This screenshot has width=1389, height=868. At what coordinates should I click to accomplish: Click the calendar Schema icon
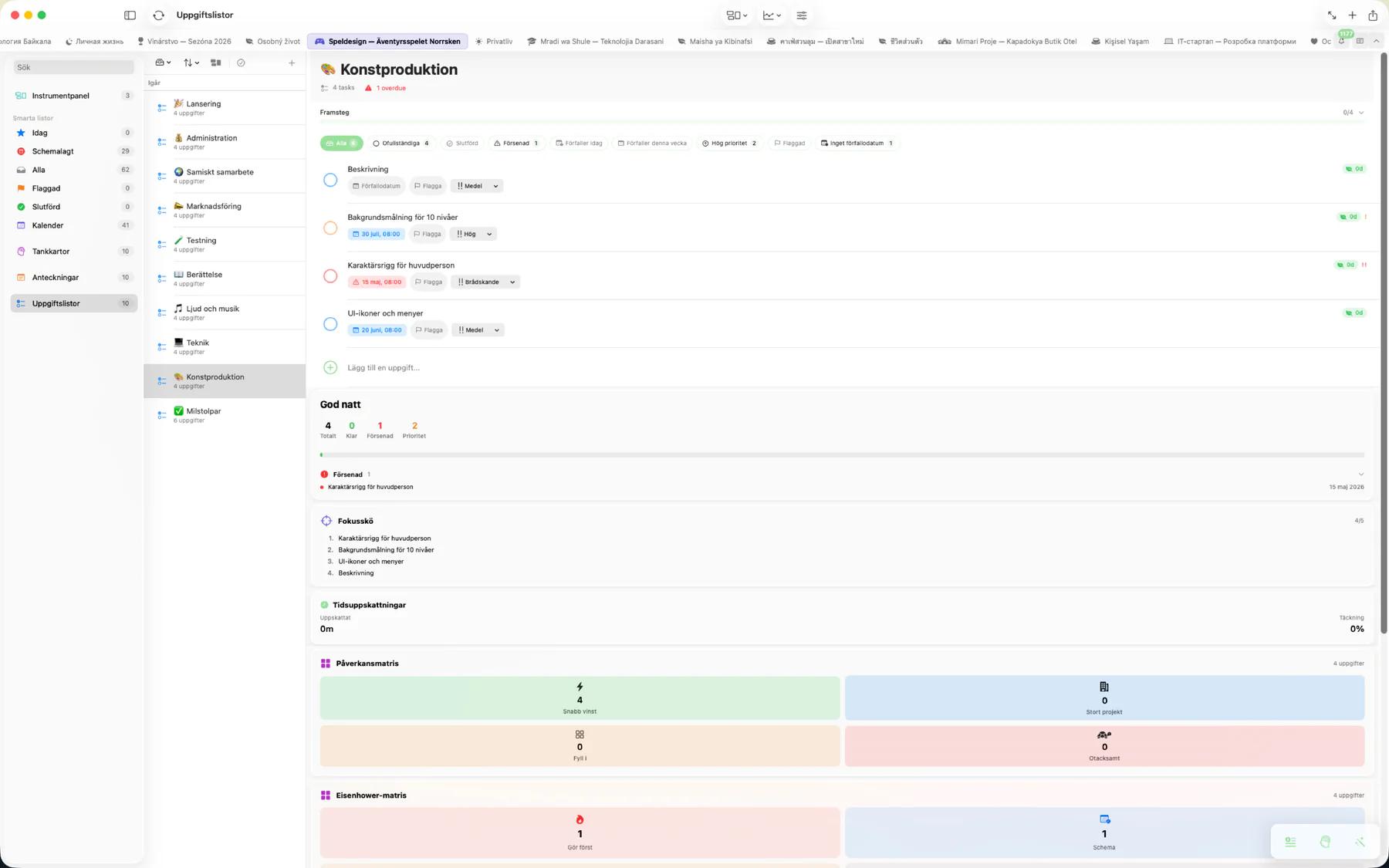pos(1104,819)
